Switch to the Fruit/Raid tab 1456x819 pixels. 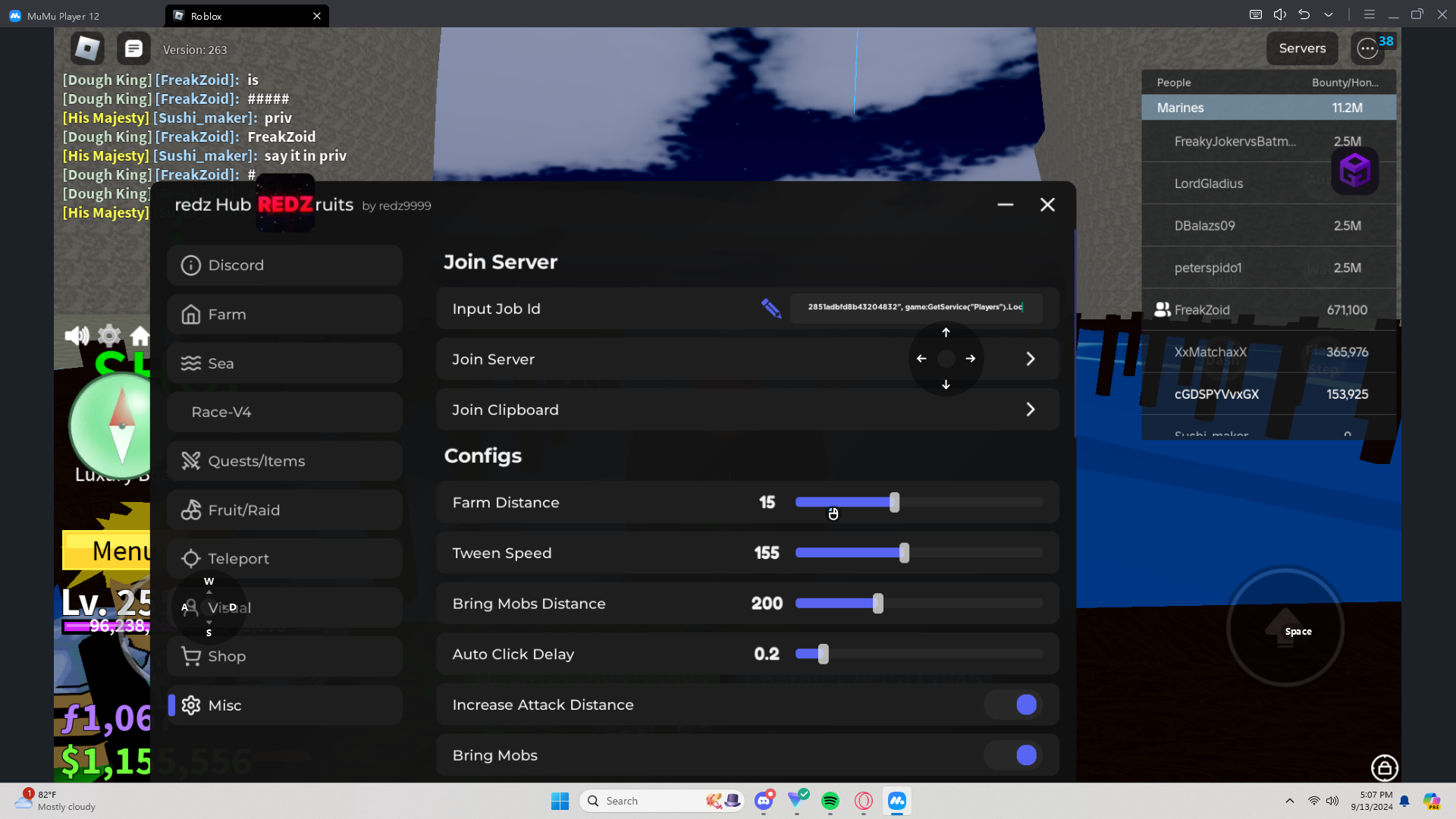284,510
